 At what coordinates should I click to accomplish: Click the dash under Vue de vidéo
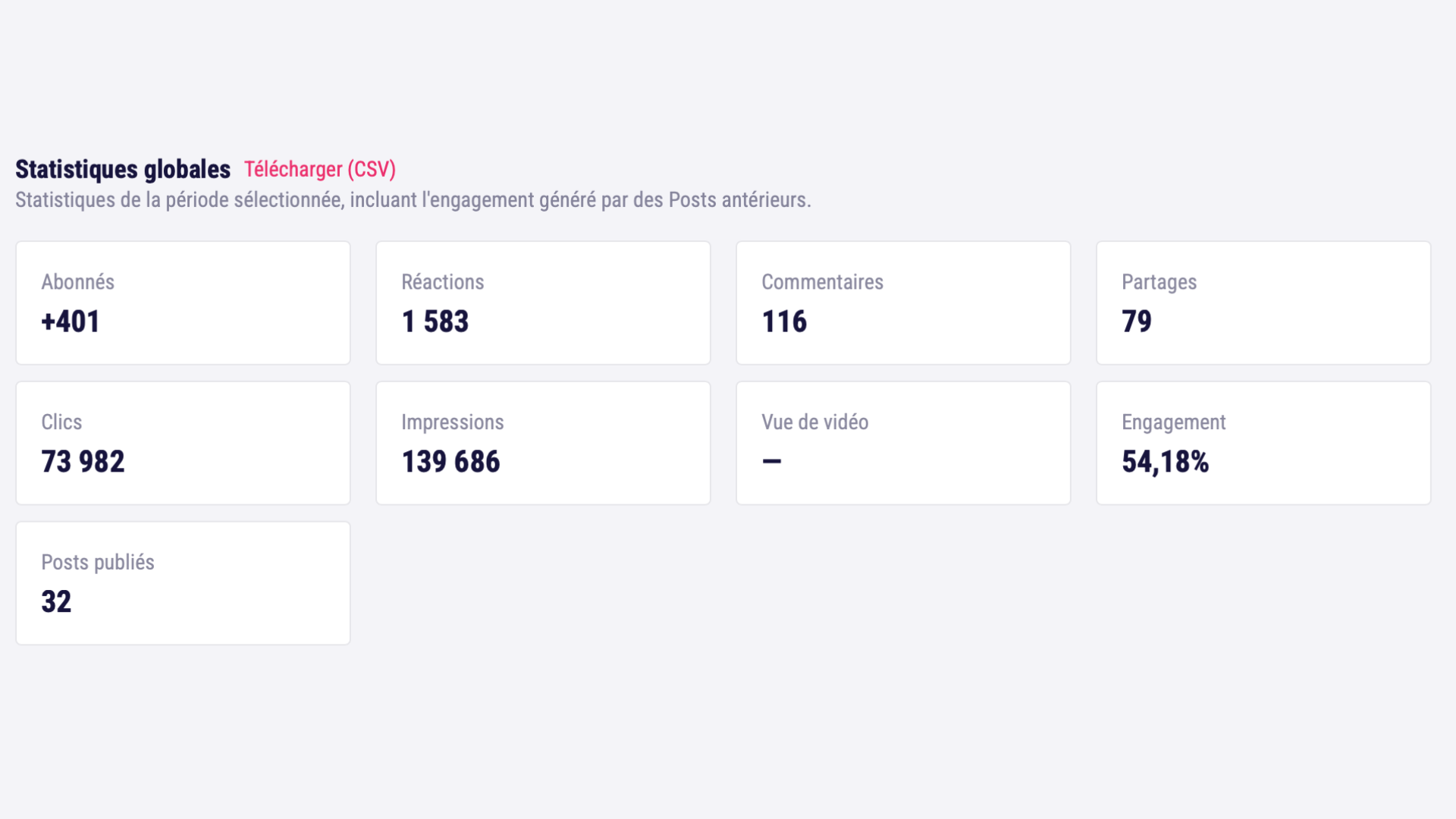(x=771, y=461)
